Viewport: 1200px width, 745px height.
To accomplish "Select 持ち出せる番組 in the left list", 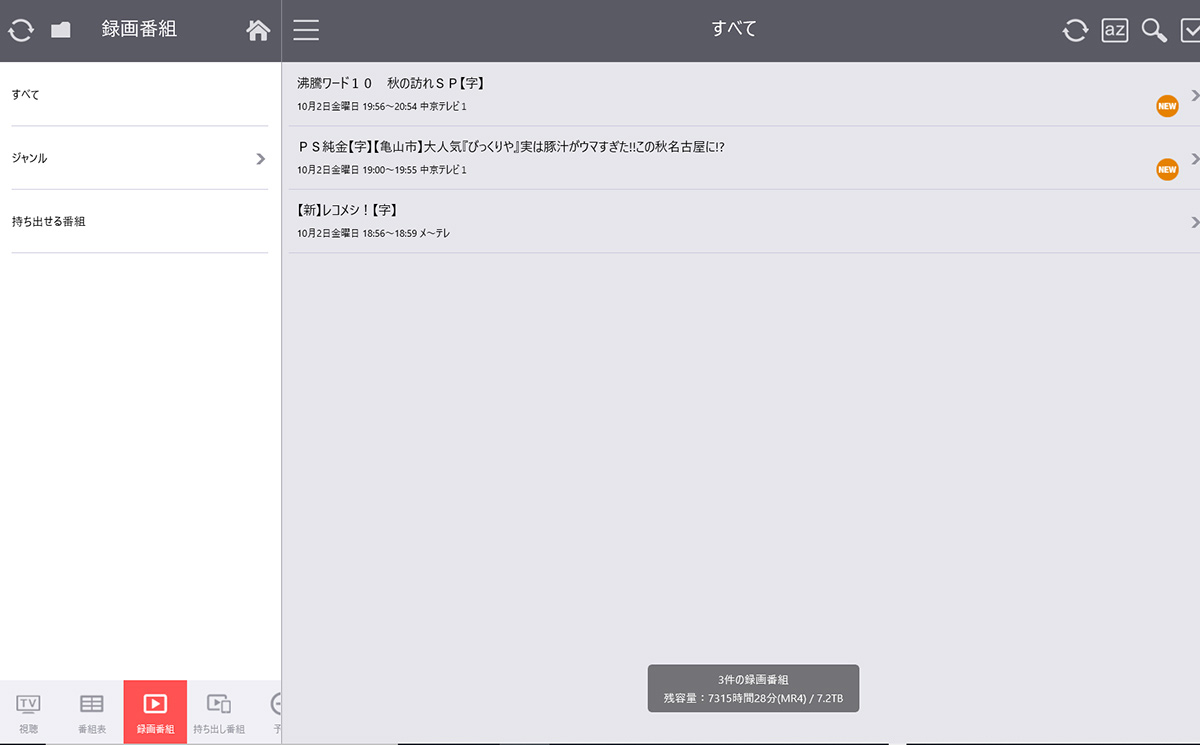I will [x=139, y=221].
